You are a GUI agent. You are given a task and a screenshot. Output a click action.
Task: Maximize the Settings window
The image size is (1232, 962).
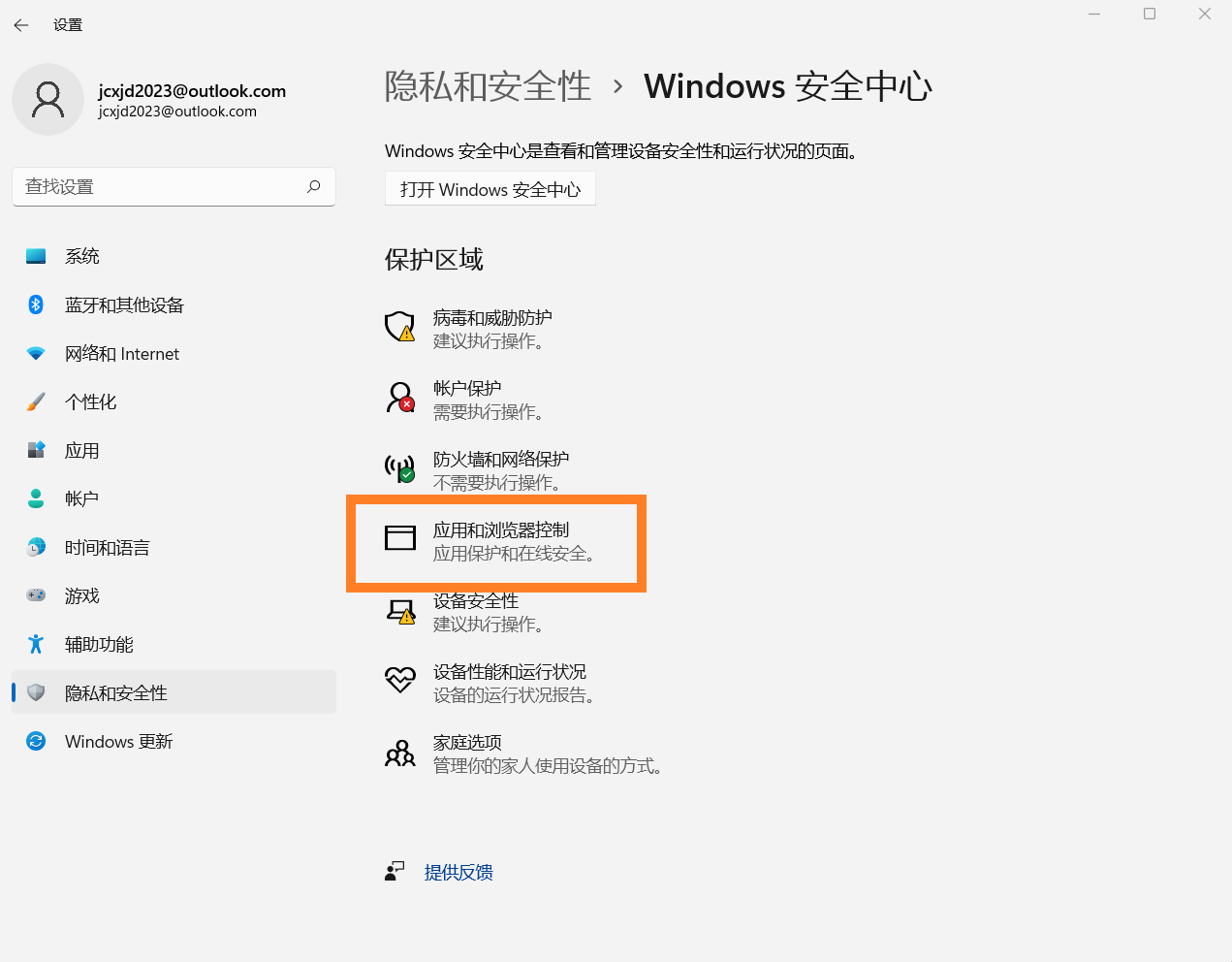[1150, 14]
